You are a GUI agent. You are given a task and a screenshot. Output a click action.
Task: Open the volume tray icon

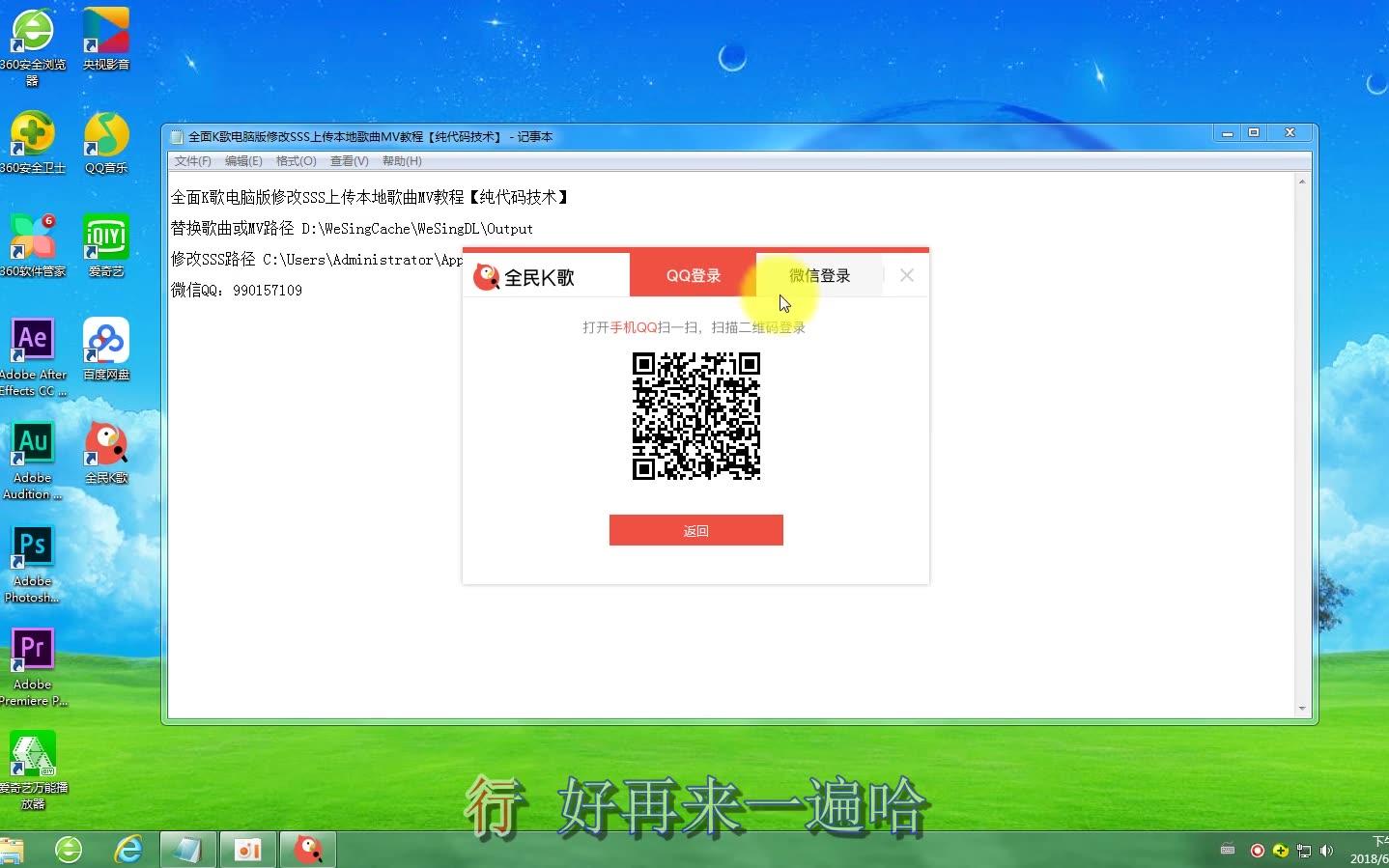[x=1326, y=851]
